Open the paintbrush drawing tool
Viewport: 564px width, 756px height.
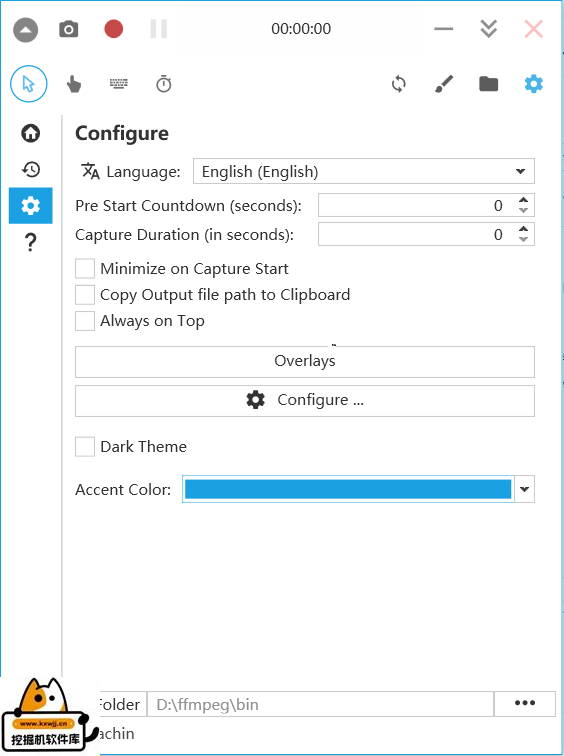(443, 84)
